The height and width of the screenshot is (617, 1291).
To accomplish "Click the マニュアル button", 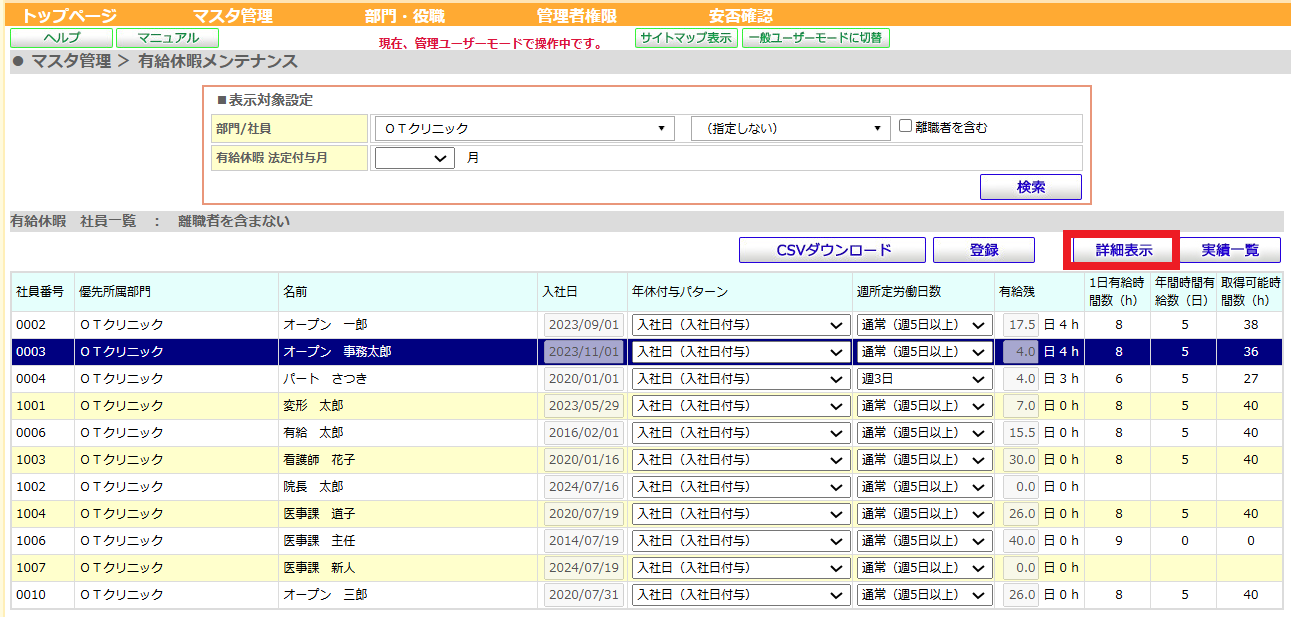I will pyautogui.click(x=167, y=38).
